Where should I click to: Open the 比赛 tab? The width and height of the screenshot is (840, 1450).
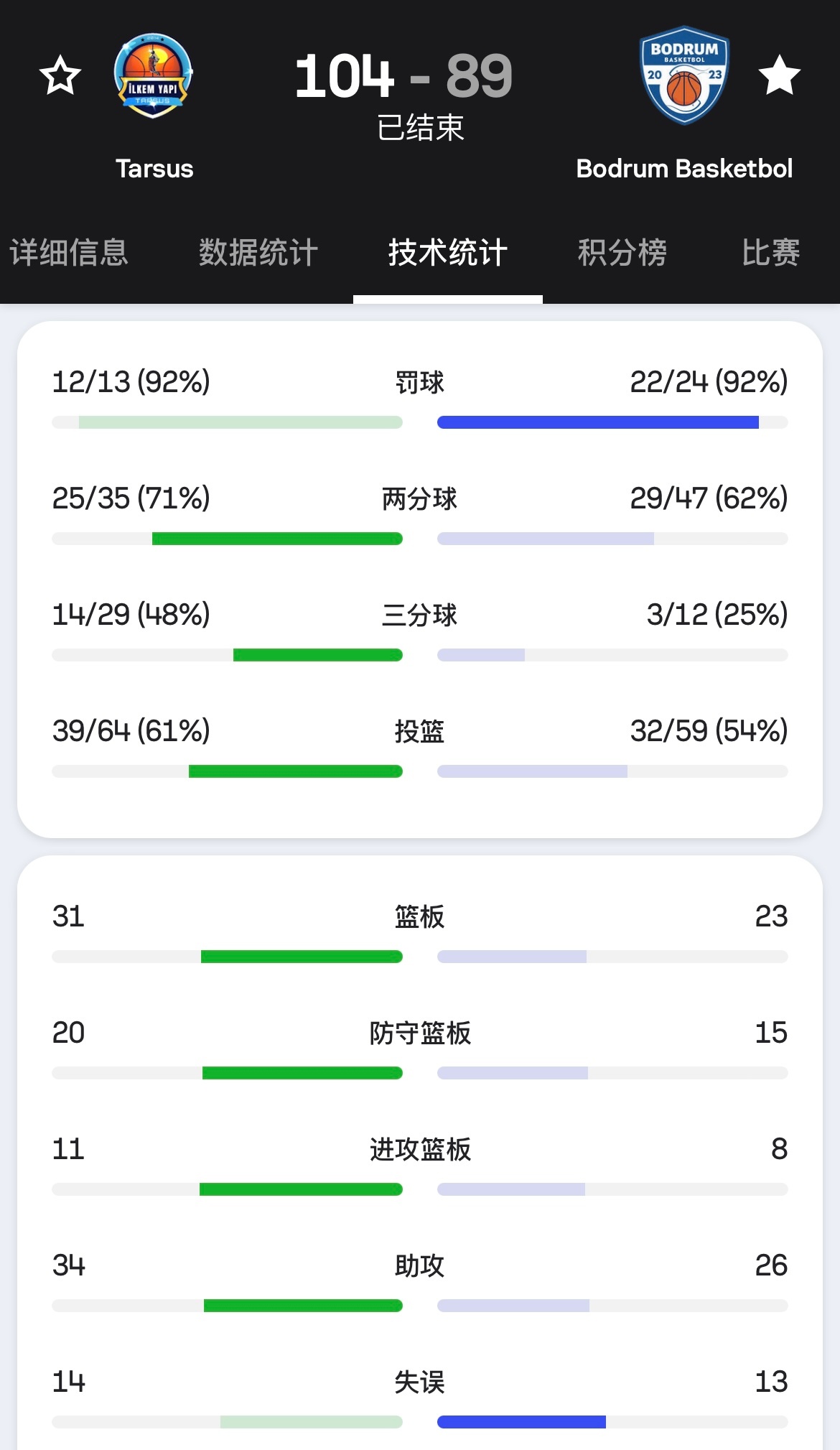[771, 253]
